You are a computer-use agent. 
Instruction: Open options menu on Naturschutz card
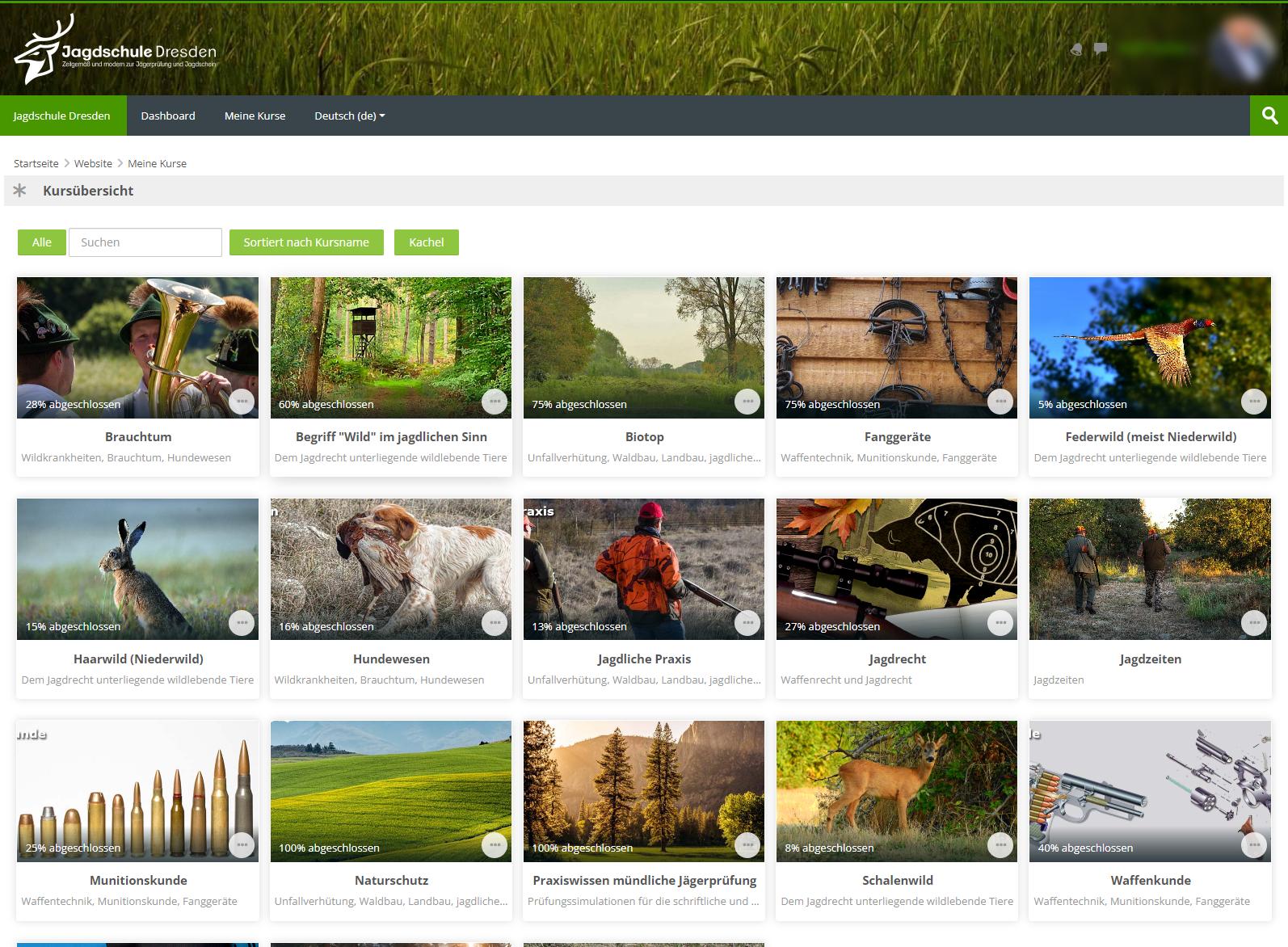pos(495,845)
